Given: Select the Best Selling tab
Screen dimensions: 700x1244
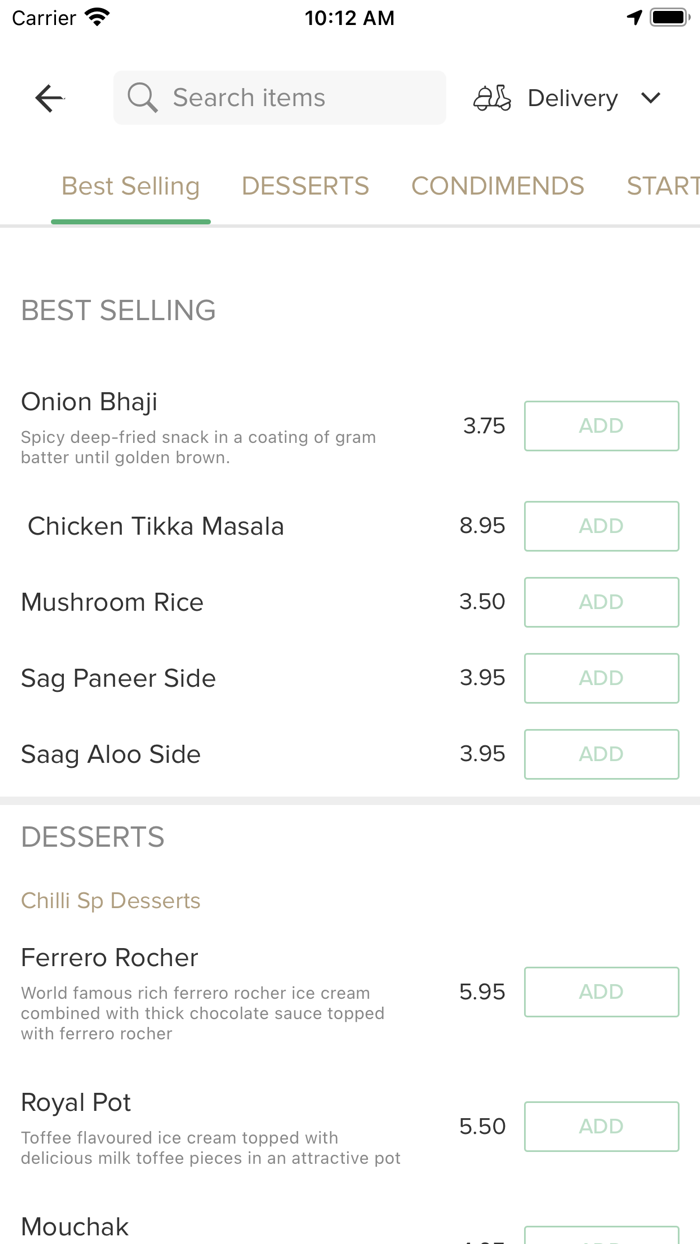Looking at the screenshot, I should click(131, 186).
